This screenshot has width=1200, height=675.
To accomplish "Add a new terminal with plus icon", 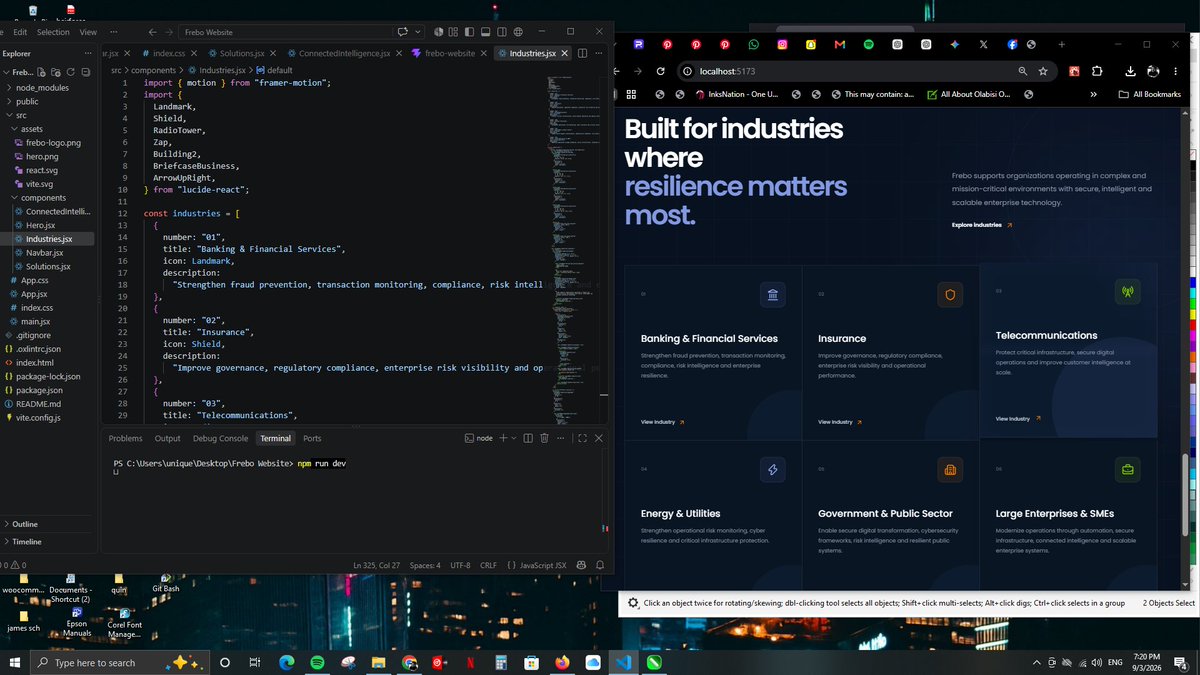I will point(503,438).
